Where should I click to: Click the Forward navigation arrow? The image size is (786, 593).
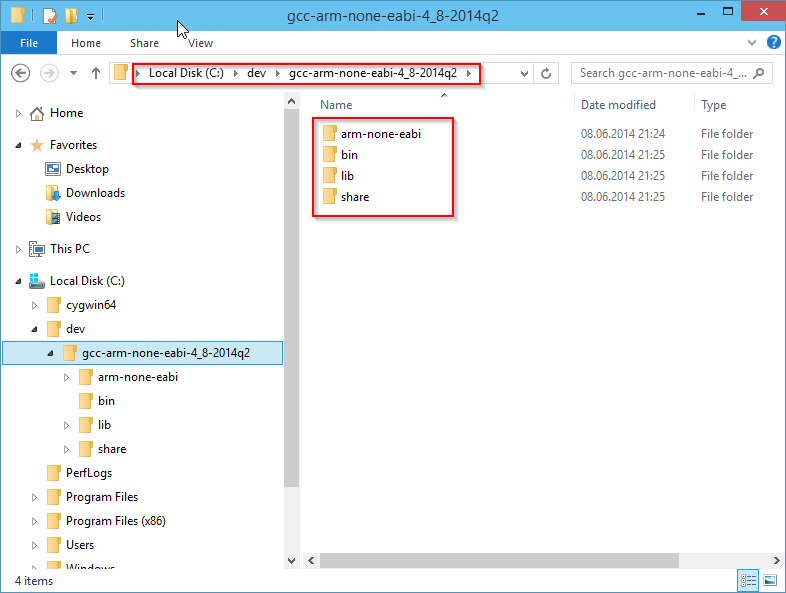point(49,73)
